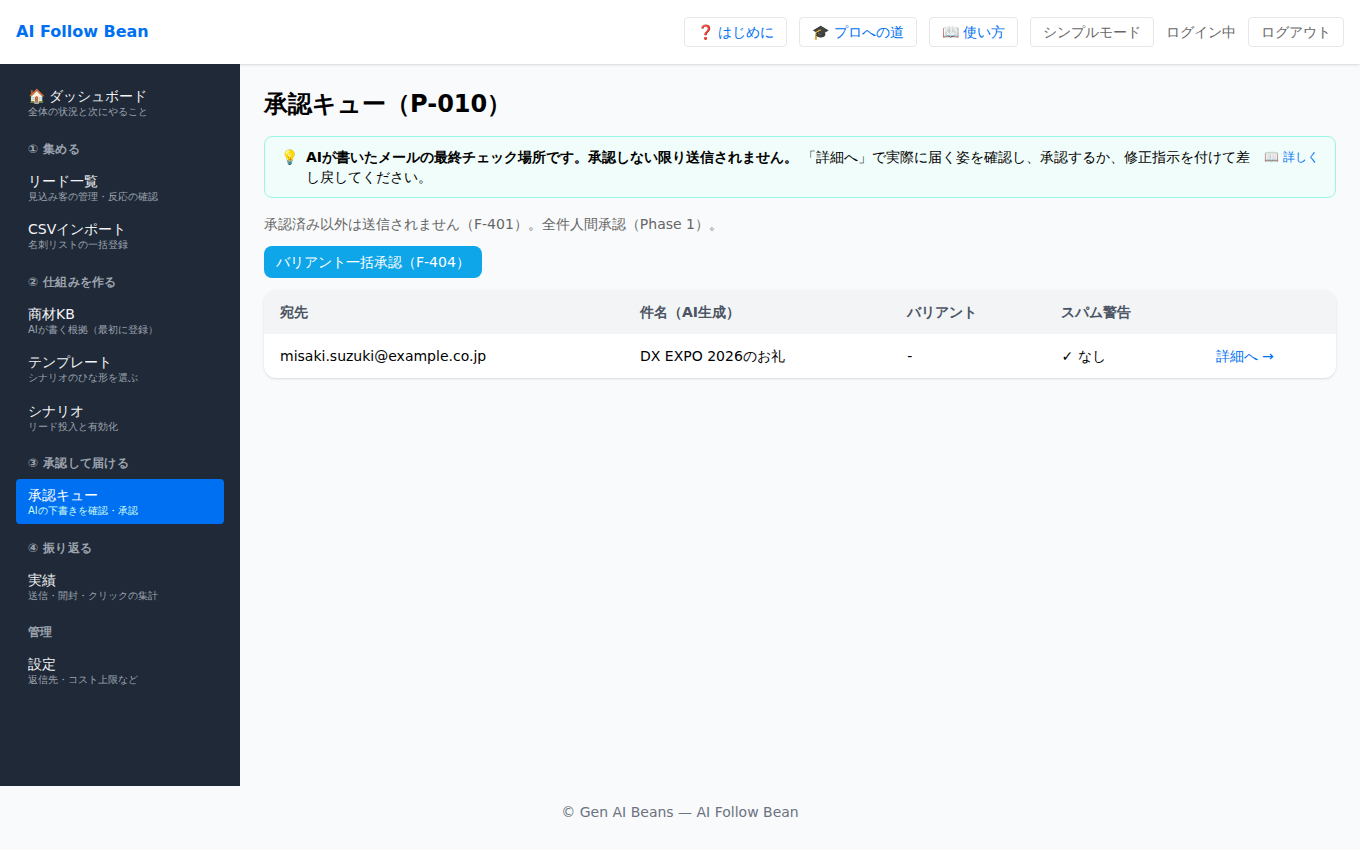Select シナリオ sidebar item
Image resolution: width=1360 pixels, height=850 pixels.
pyautogui.click(x=120, y=417)
